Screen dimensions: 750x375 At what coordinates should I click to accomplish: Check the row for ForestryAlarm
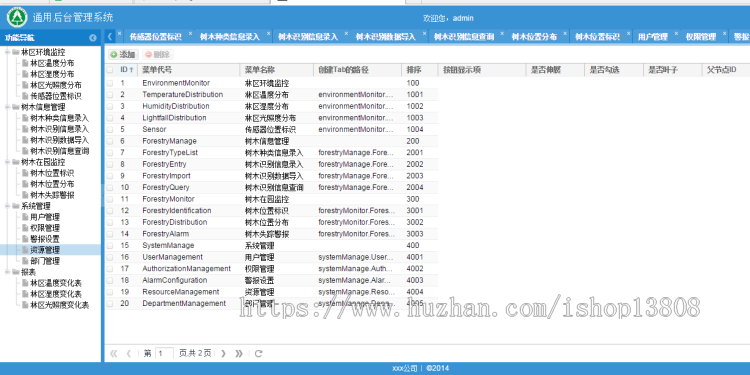[x=110, y=234]
